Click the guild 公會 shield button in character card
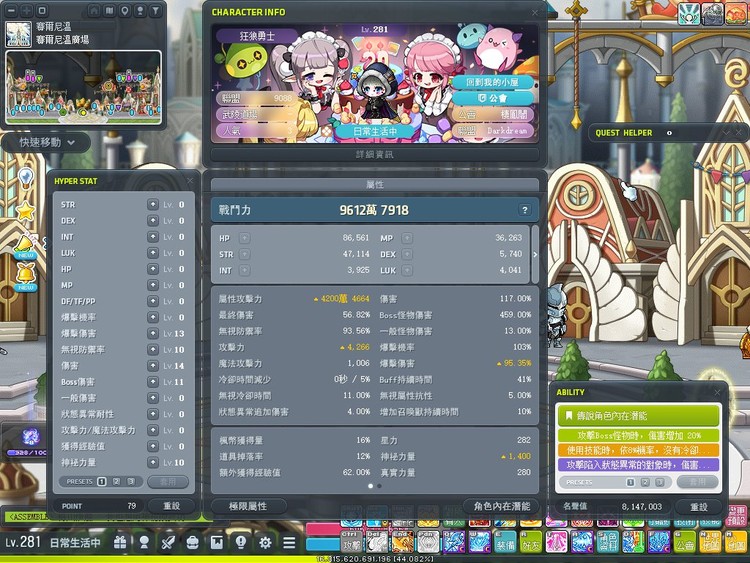Screen dimensions: 750x563 (492, 98)
